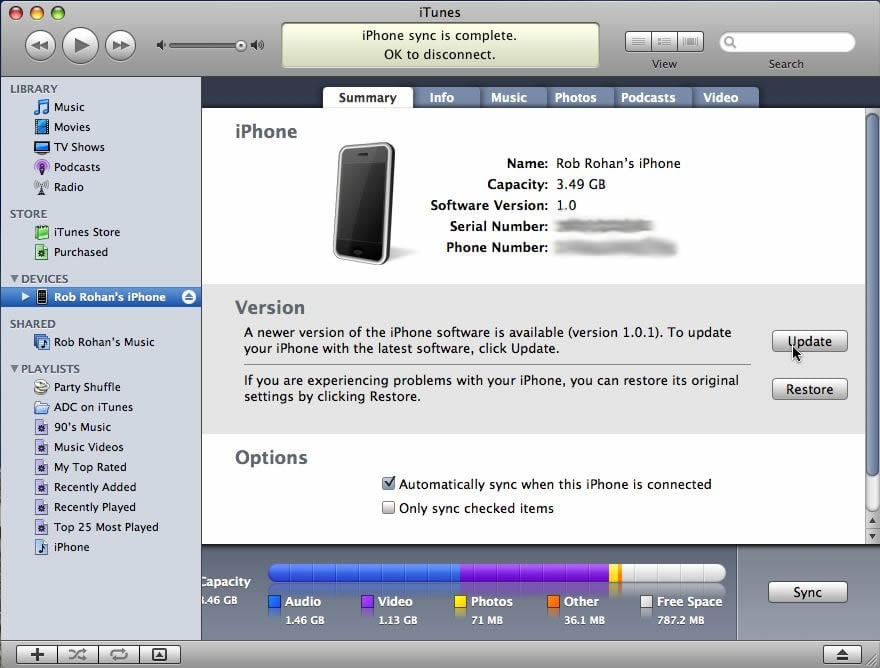Click the eject disc button
The height and width of the screenshot is (668, 880).
click(x=842, y=655)
